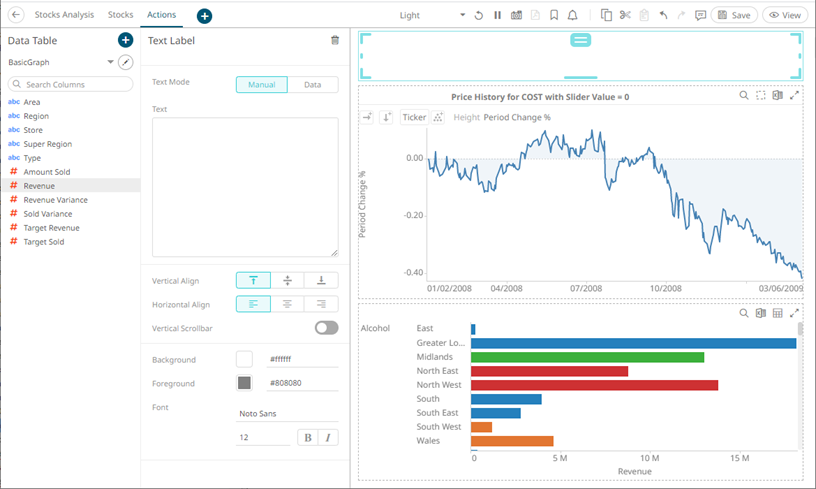
Task: Undo the last action in toolbar
Action: (x=663, y=15)
